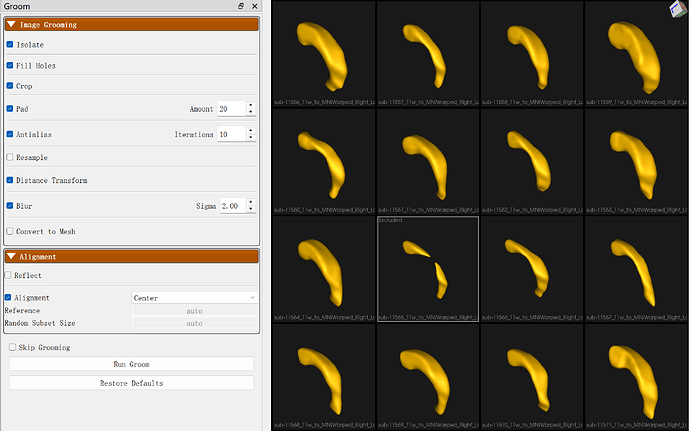Increase the Pad Amount value

(x=251, y=105)
